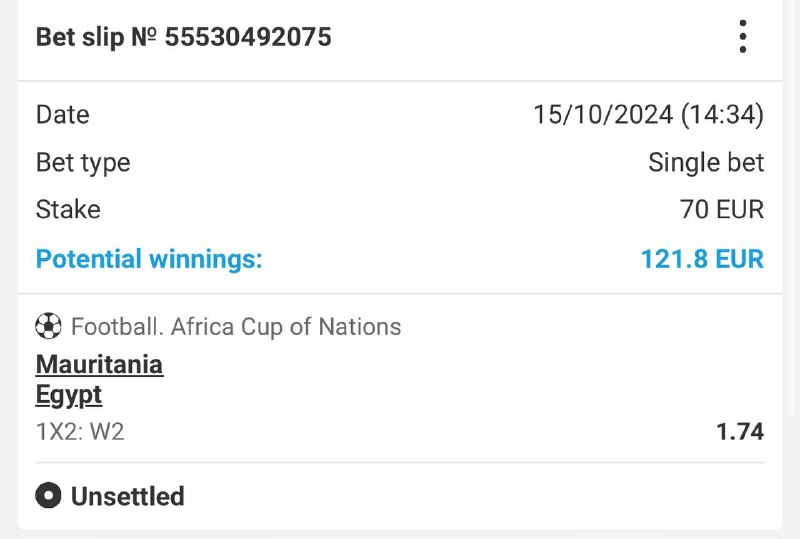This screenshot has width=800, height=539.
Task: Click the 'Bet type' label
Action: point(83,162)
